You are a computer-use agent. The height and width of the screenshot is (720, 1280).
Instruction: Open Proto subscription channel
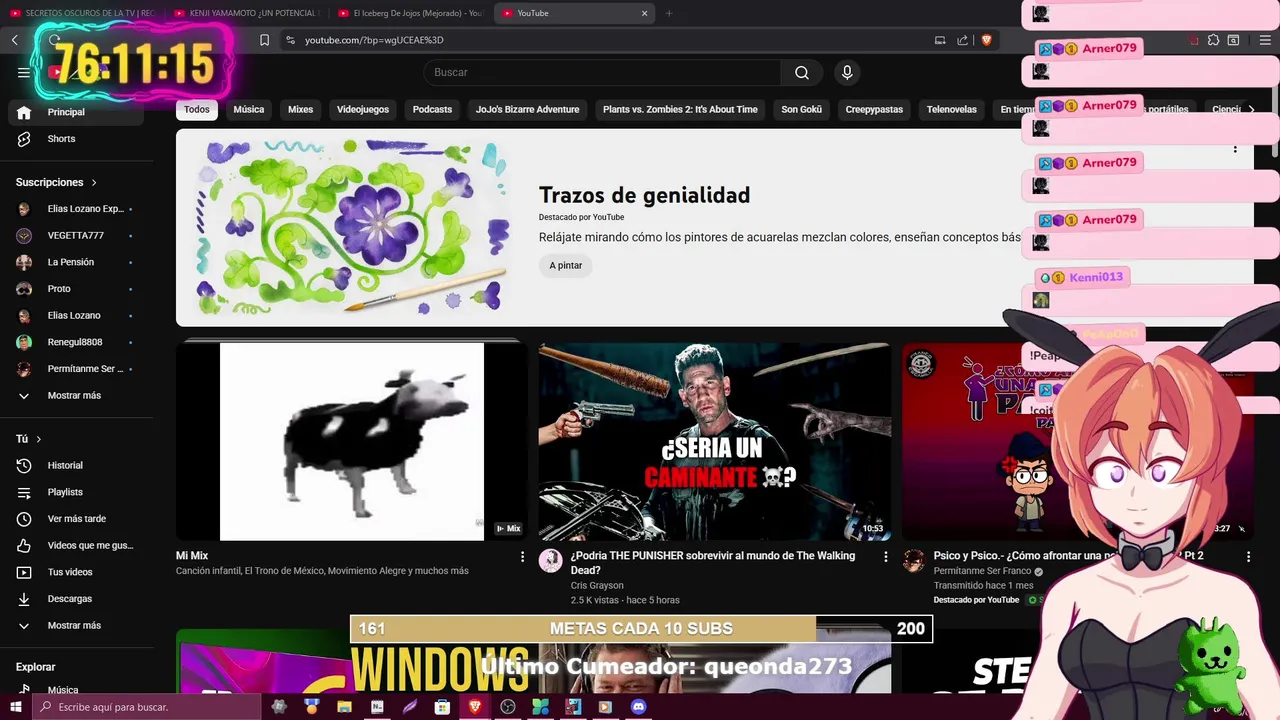(76, 289)
